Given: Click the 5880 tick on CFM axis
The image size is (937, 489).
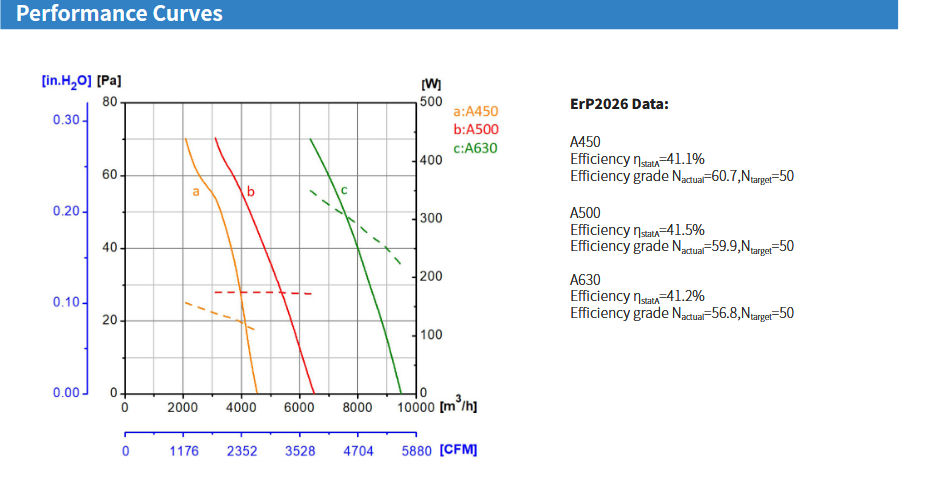Looking at the screenshot, I should point(416,451).
